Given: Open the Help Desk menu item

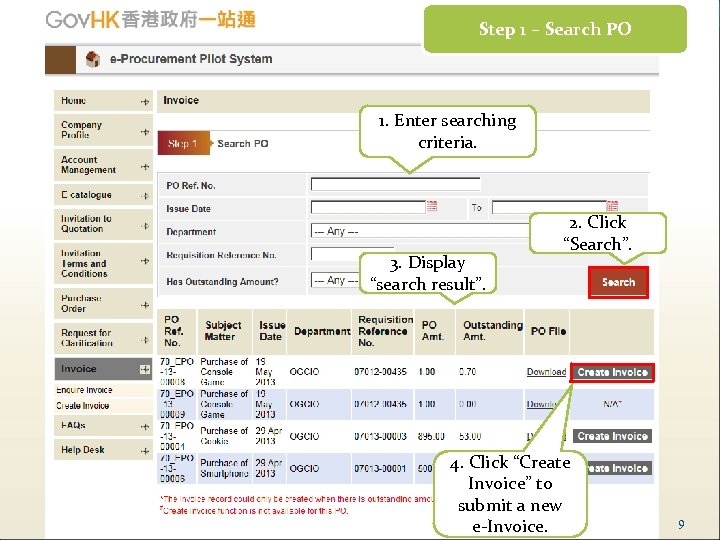Looking at the screenshot, I should (x=103, y=450).
